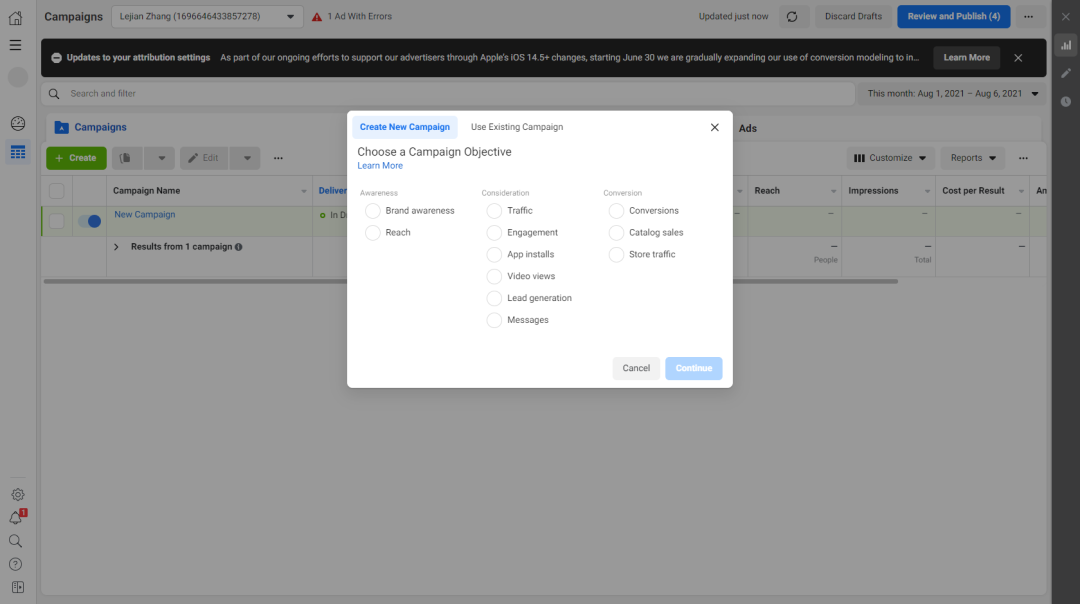Image resolution: width=1080 pixels, height=604 pixels.
Task: Click Learn More in the banner
Action: (966, 58)
